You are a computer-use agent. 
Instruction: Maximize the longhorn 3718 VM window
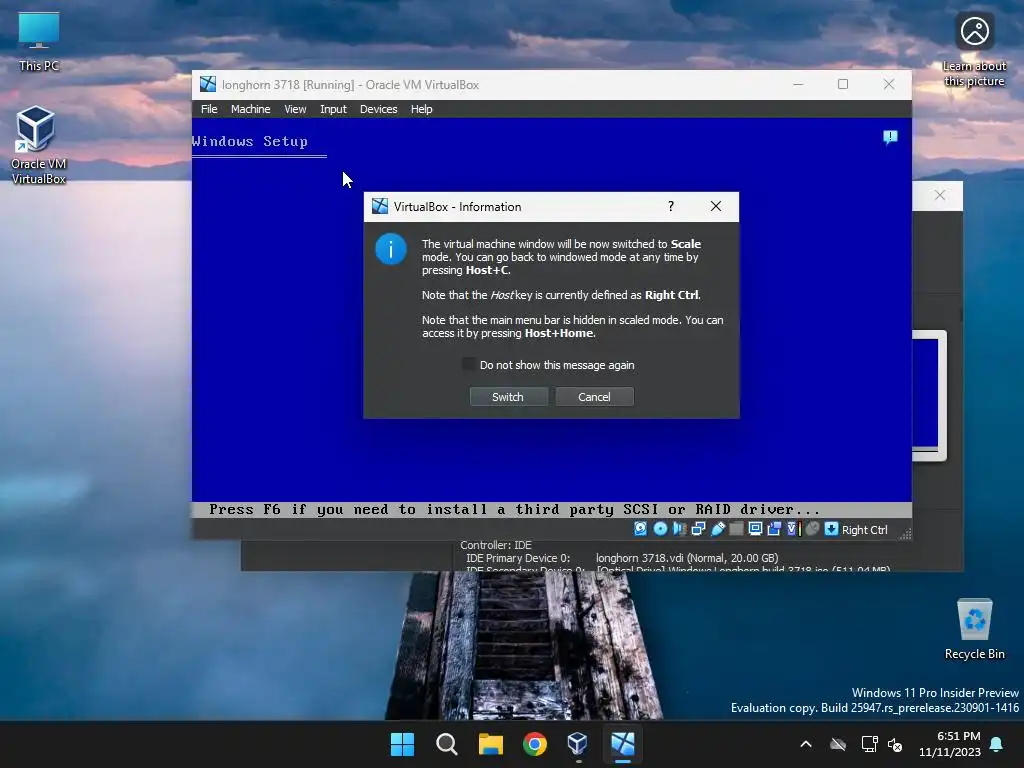point(843,84)
